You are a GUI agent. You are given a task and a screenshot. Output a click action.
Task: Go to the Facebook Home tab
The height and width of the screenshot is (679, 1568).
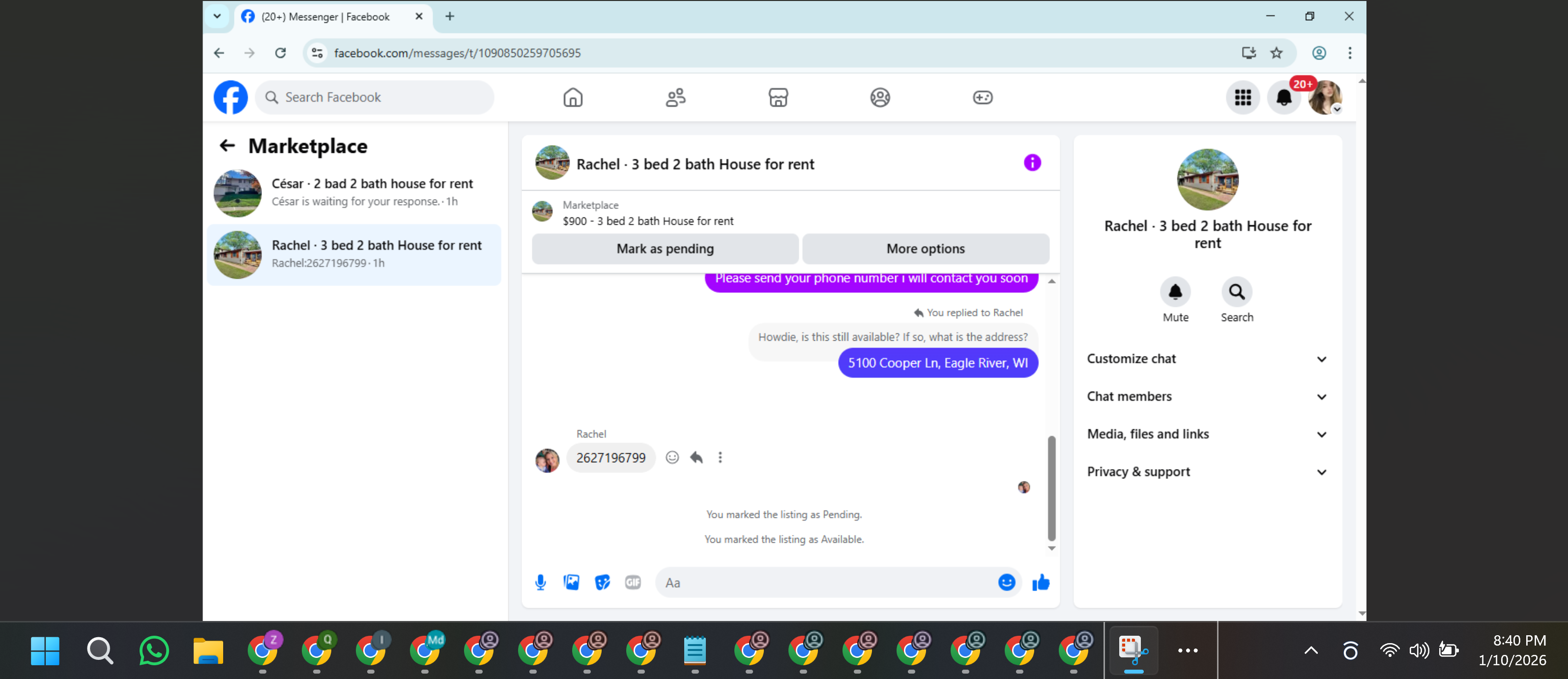point(573,97)
